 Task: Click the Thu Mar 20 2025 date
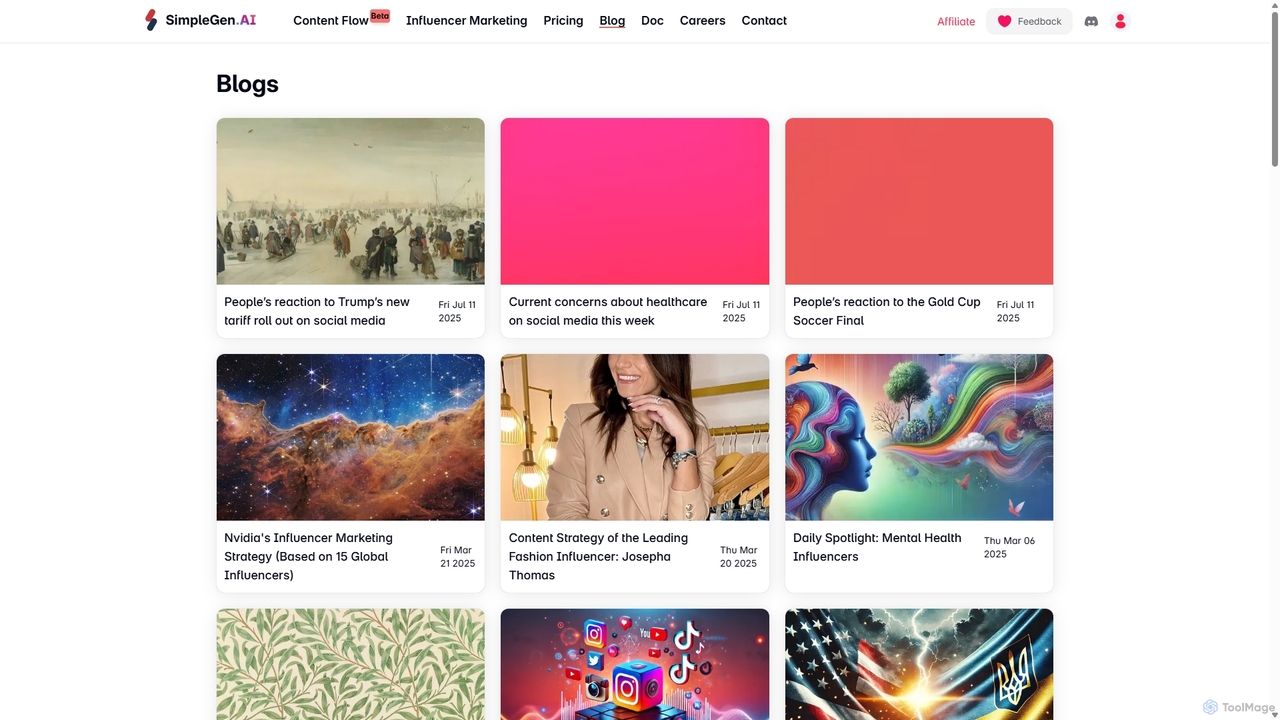(x=739, y=557)
